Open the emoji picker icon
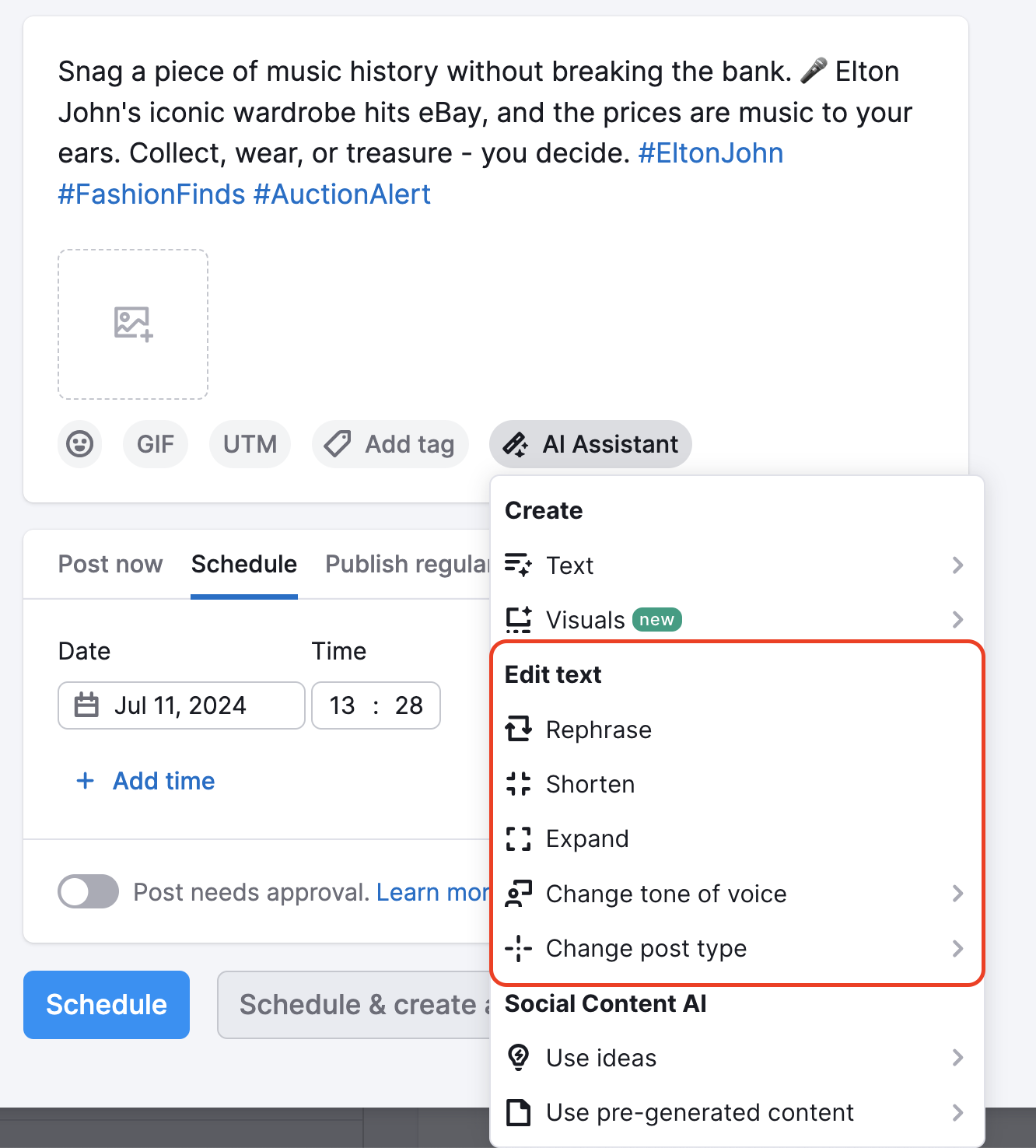This screenshot has width=1036, height=1148. [80, 444]
